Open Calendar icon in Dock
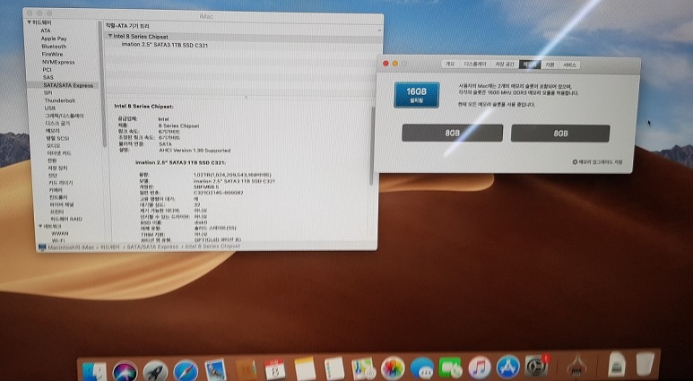The width and height of the screenshot is (693, 381). click(275, 369)
